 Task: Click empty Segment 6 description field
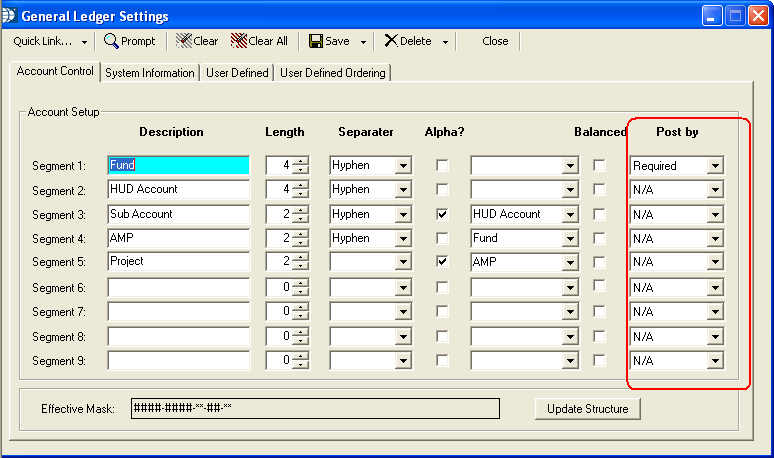(x=179, y=287)
